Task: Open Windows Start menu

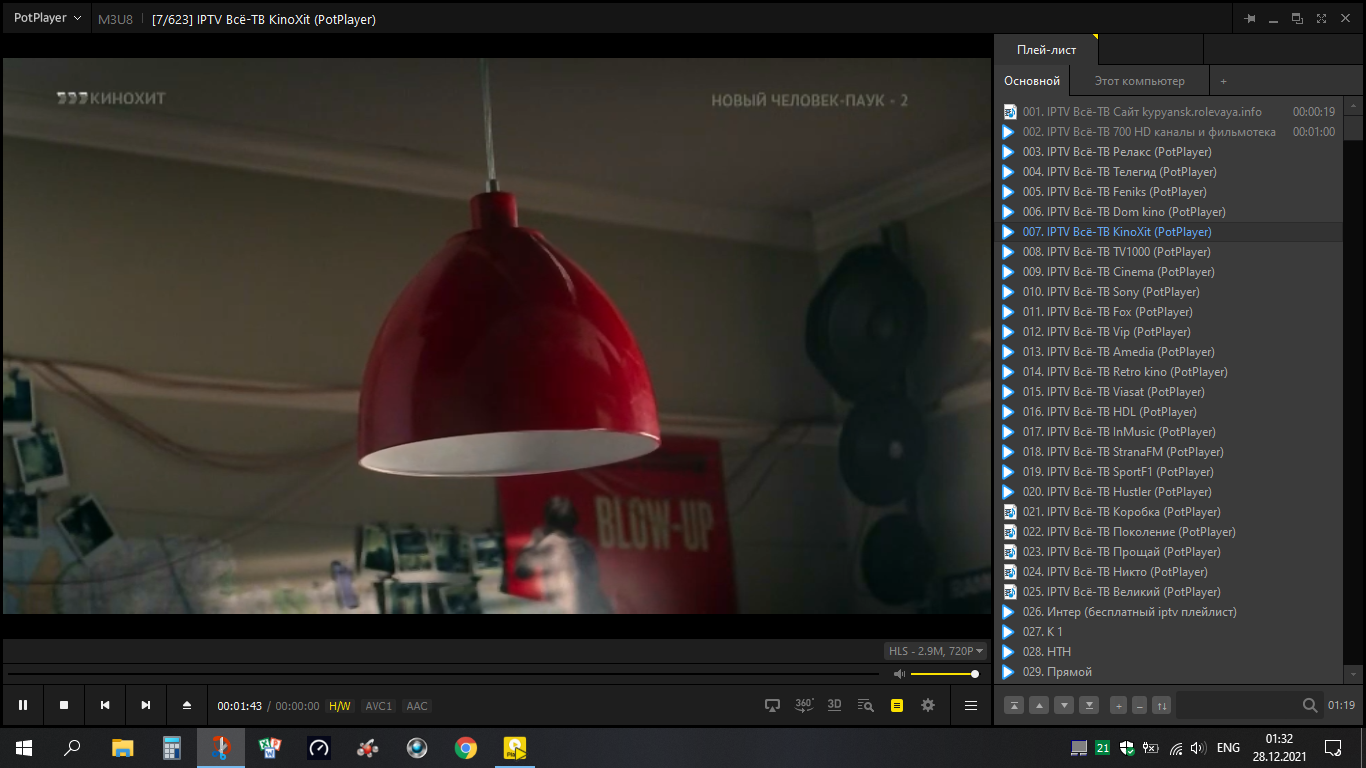Action: coord(24,747)
